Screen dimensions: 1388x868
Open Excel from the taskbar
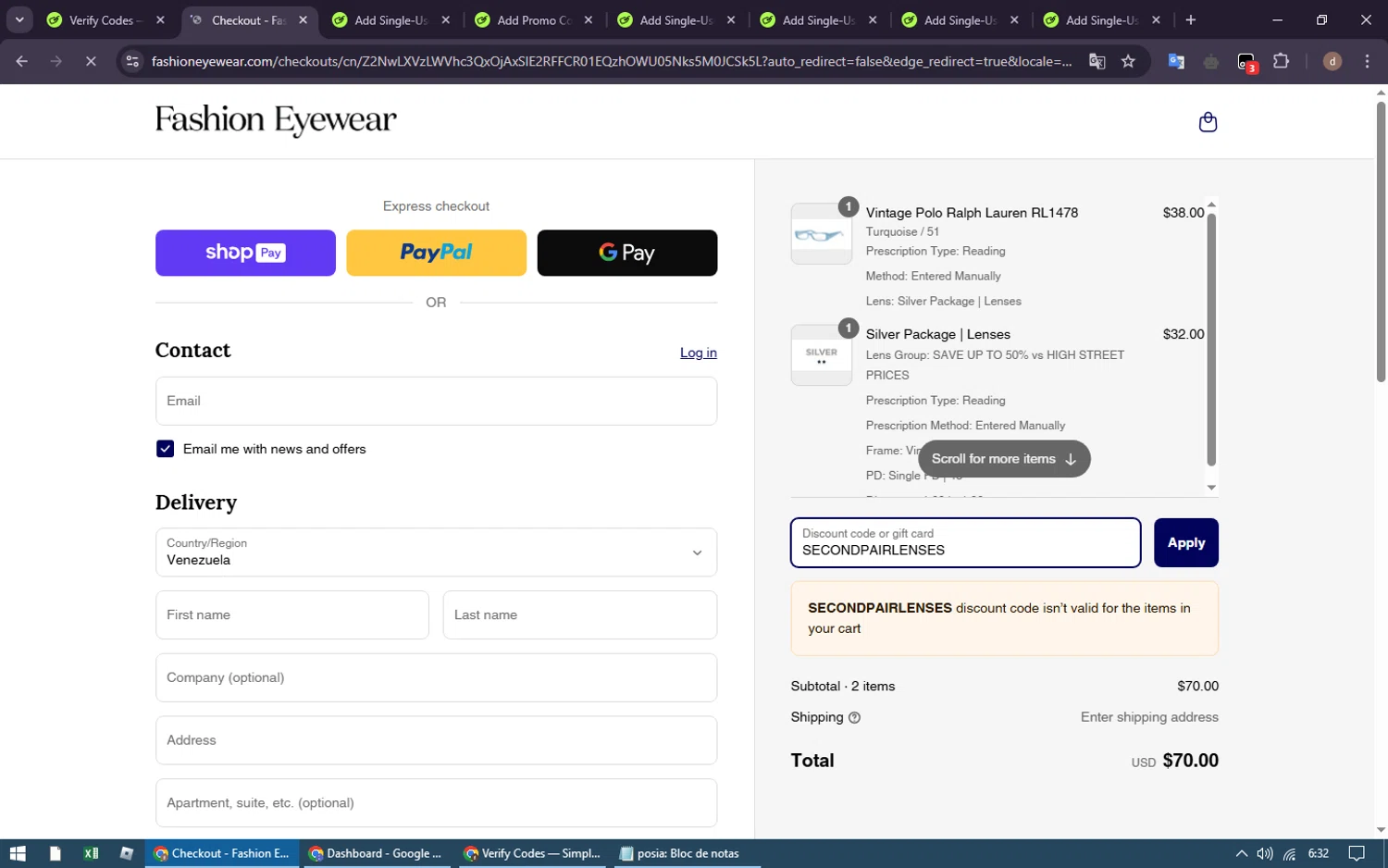(x=91, y=853)
